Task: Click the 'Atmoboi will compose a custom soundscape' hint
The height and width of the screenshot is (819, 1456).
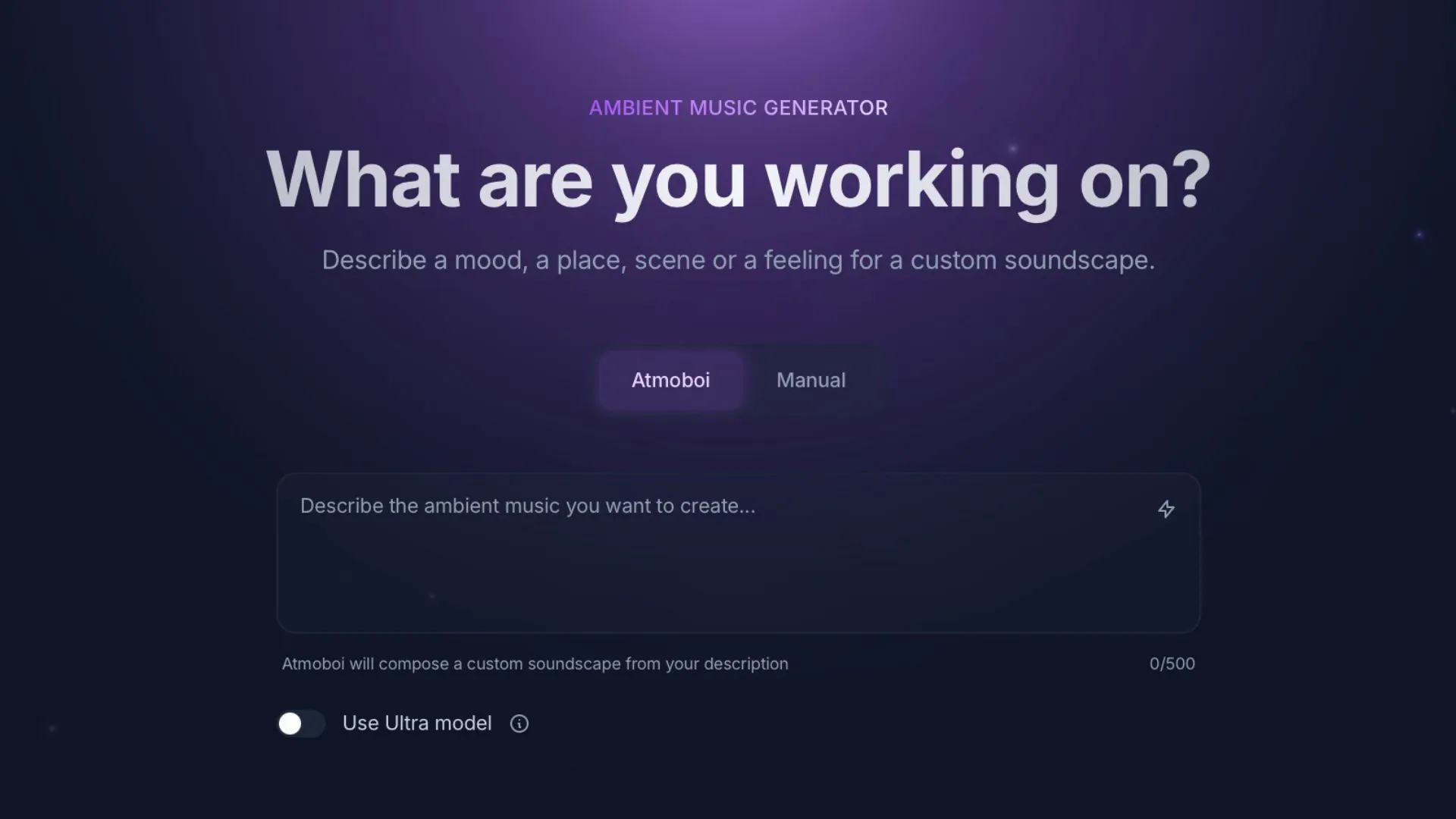Action: 535,664
